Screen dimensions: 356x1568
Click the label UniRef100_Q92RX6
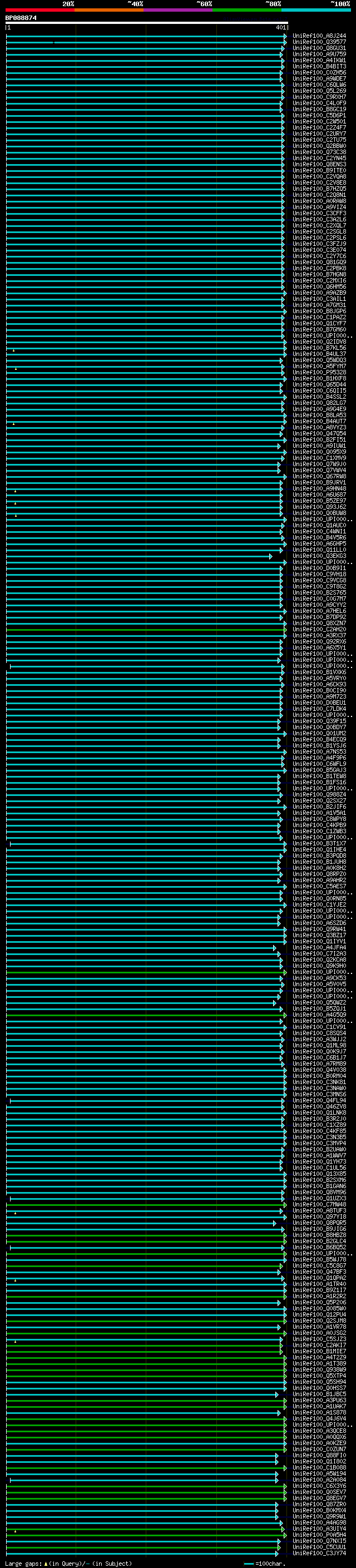(x=319, y=641)
